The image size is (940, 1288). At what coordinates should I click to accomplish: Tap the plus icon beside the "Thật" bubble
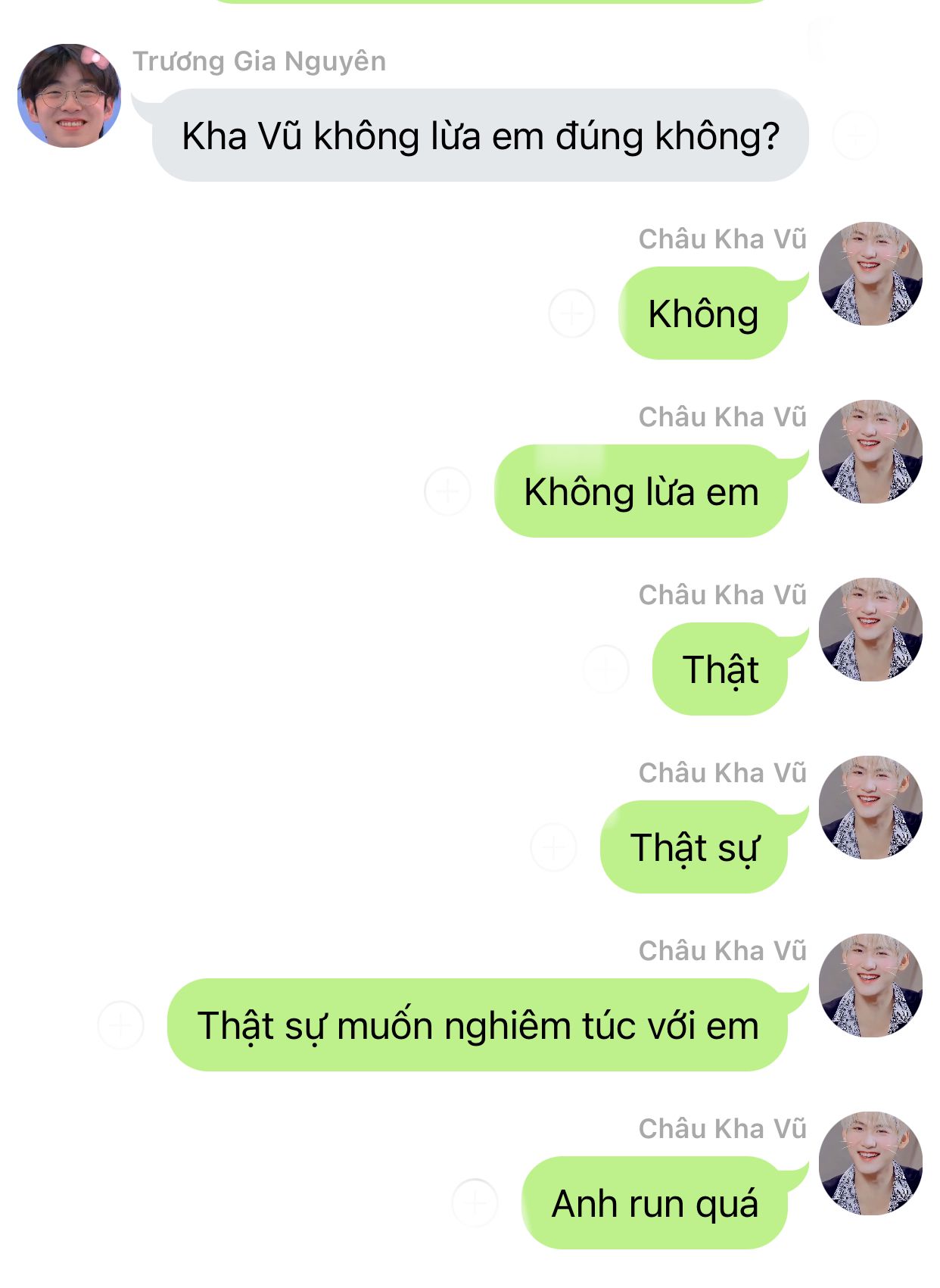605,669
